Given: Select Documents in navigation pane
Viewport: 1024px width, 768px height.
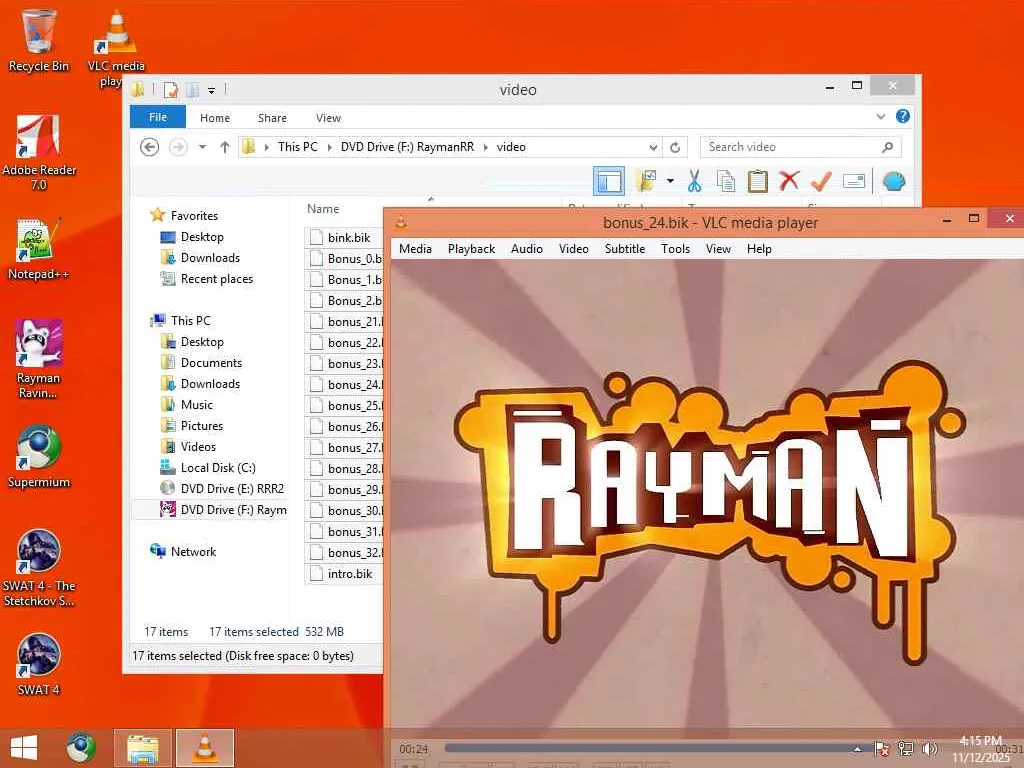Looking at the screenshot, I should pos(211,362).
